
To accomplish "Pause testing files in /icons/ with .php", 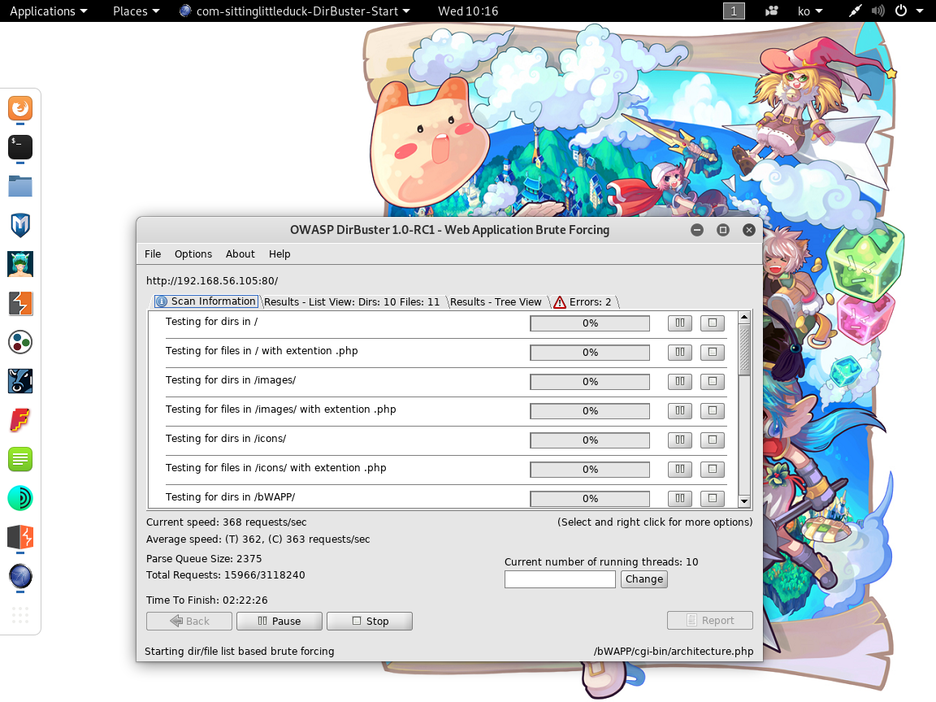I will pyautogui.click(x=679, y=469).
